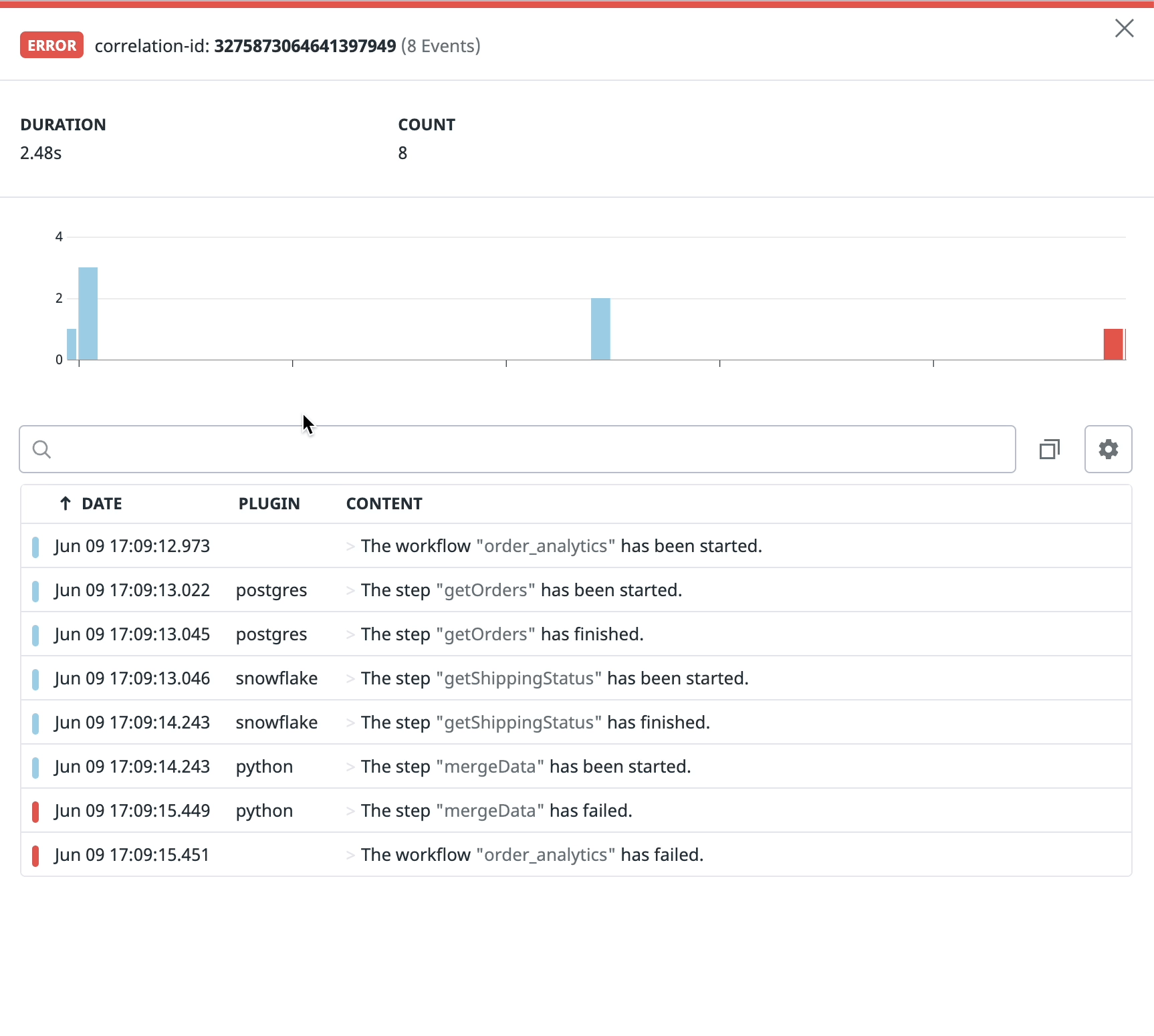Click the red bar in the event histogram
This screenshot has width=1154, height=1036.
click(x=1113, y=343)
